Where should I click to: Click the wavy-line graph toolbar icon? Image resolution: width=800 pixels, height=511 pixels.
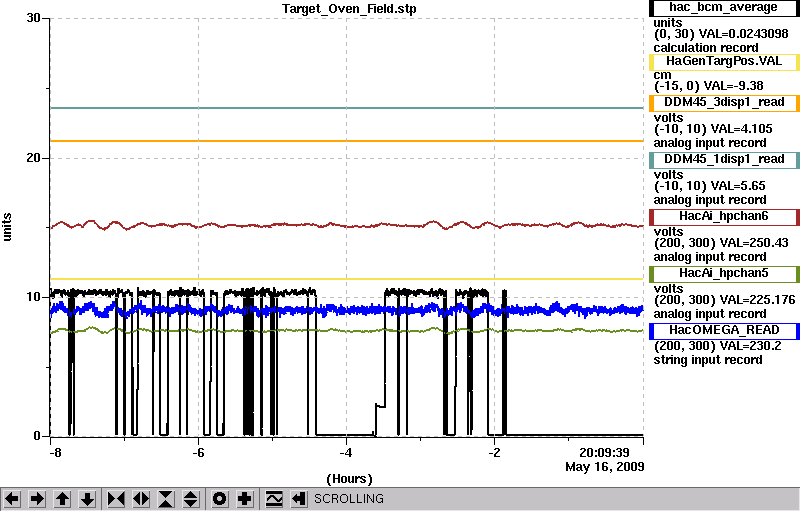[x=274, y=499]
